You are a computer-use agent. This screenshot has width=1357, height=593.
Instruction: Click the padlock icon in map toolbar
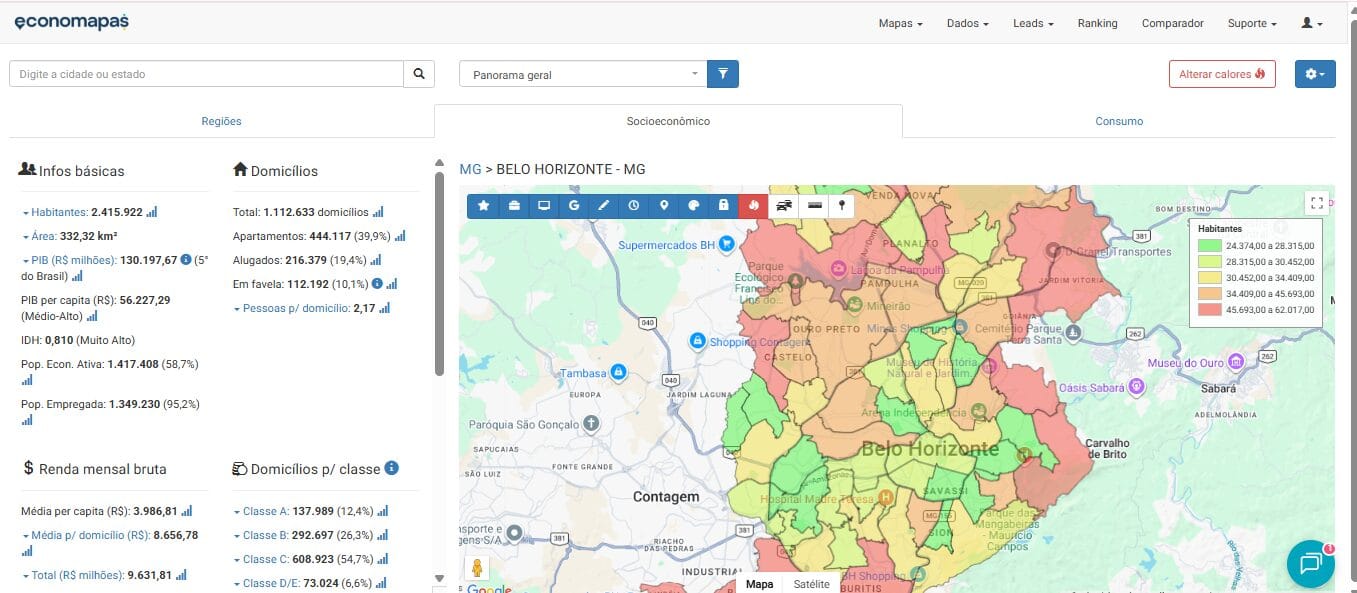[x=724, y=205]
